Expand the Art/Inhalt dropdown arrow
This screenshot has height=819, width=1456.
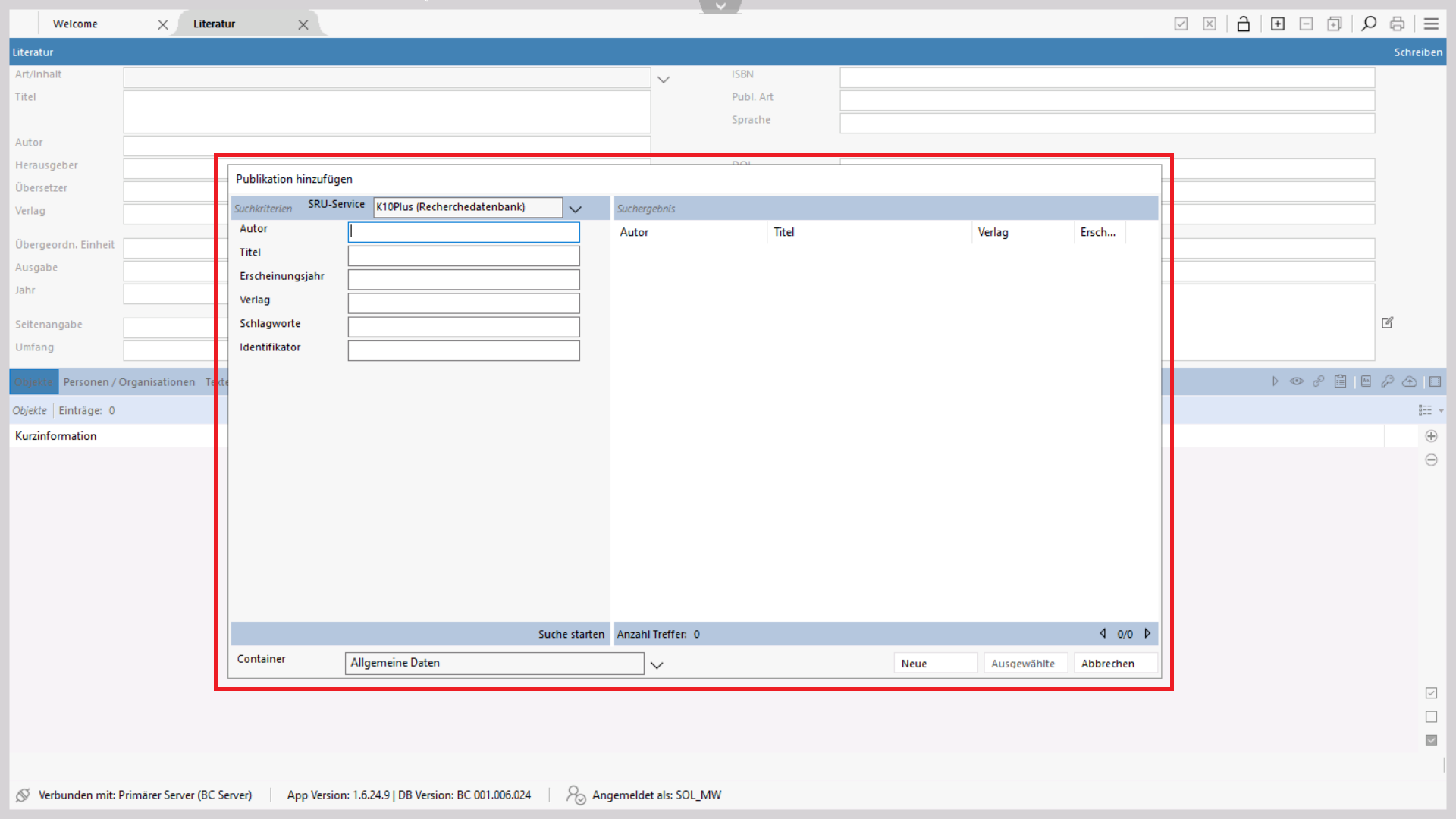tap(664, 79)
